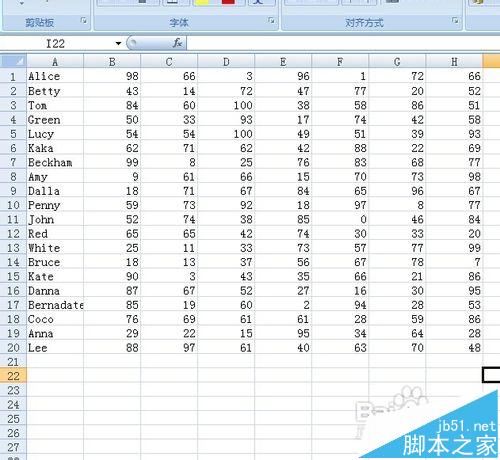Click Lee's value 88 in column B
This screenshot has height=460, width=500.
click(x=112, y=348)
